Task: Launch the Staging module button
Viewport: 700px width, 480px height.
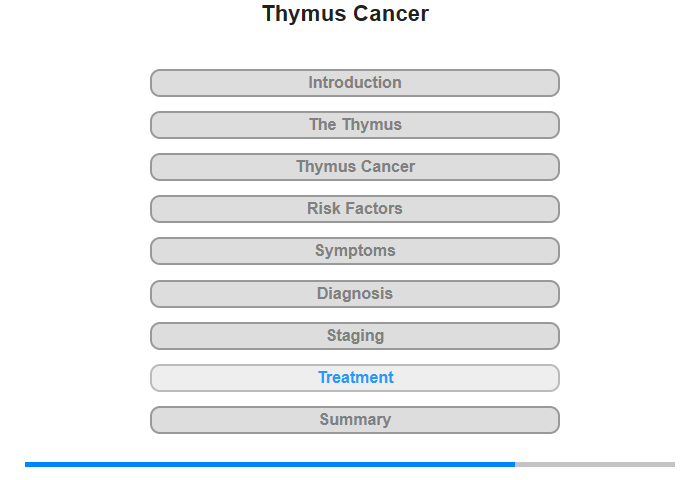Action: point(355,336)
